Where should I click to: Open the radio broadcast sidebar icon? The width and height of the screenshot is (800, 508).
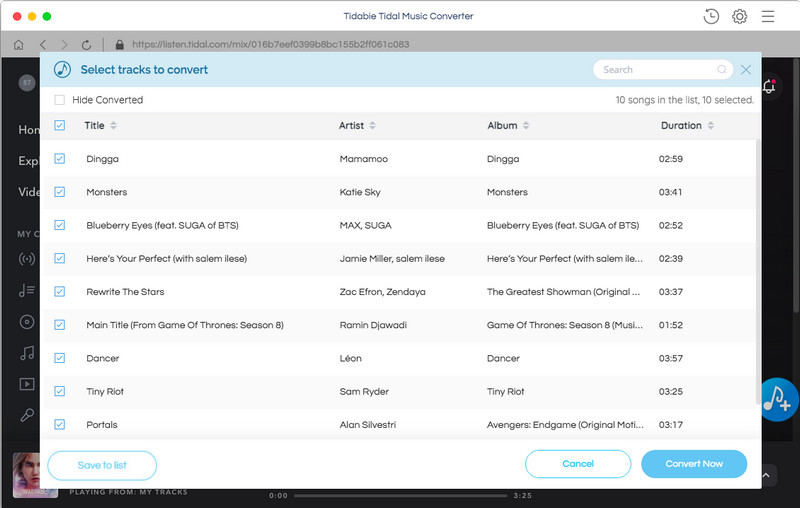tap(27, 259)
